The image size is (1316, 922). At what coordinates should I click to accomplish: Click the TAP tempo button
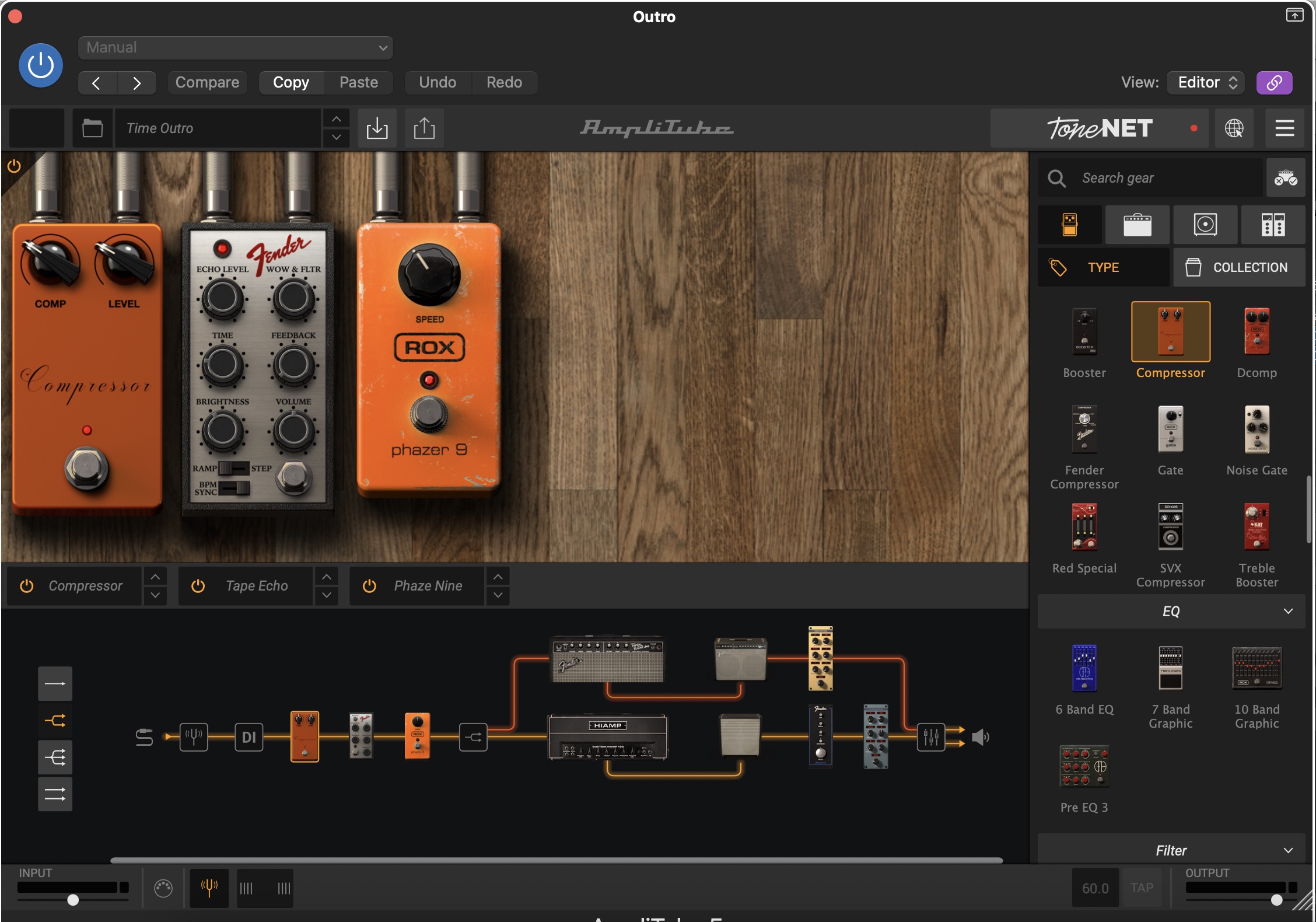click(x=1142, y=888)
